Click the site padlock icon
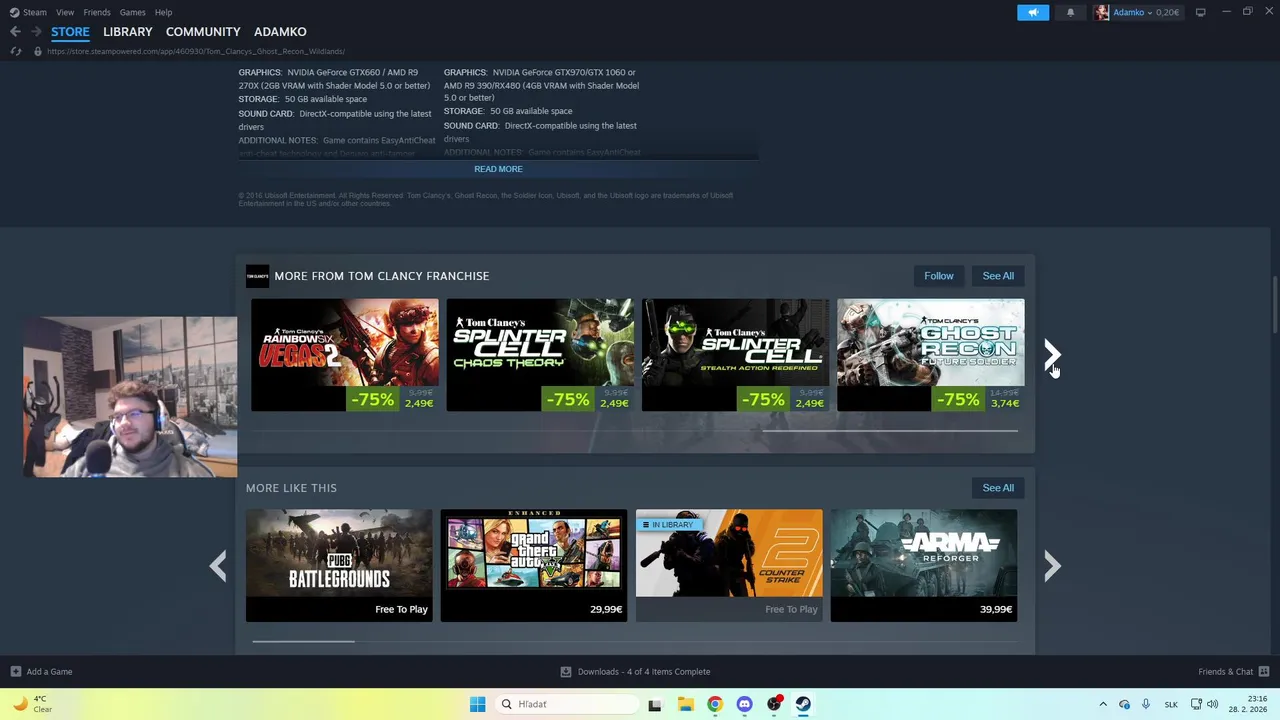This screenshot has width=1280, height=720. point(38,51)
